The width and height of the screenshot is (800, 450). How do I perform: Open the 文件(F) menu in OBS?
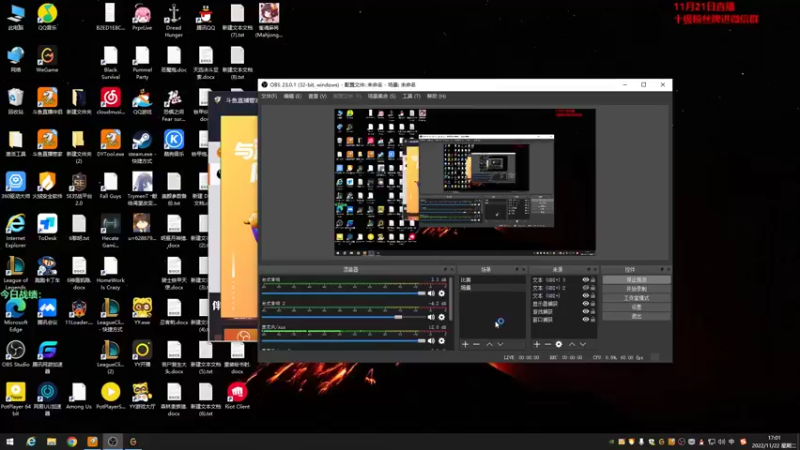point(269,96)
